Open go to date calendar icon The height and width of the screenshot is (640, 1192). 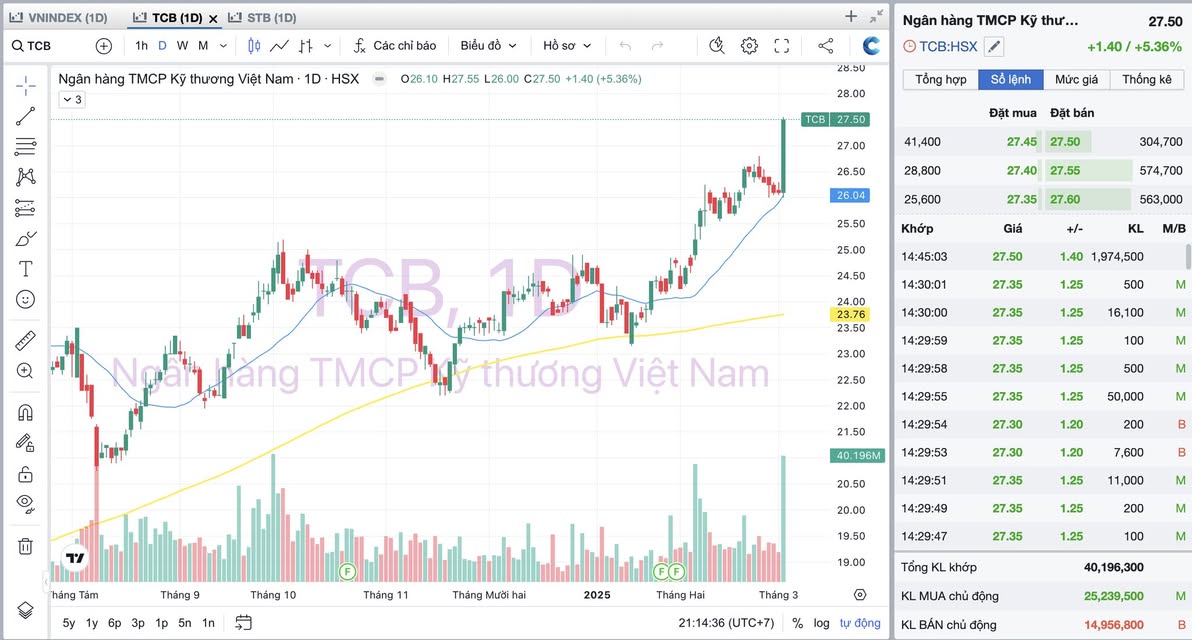[243, 623]
